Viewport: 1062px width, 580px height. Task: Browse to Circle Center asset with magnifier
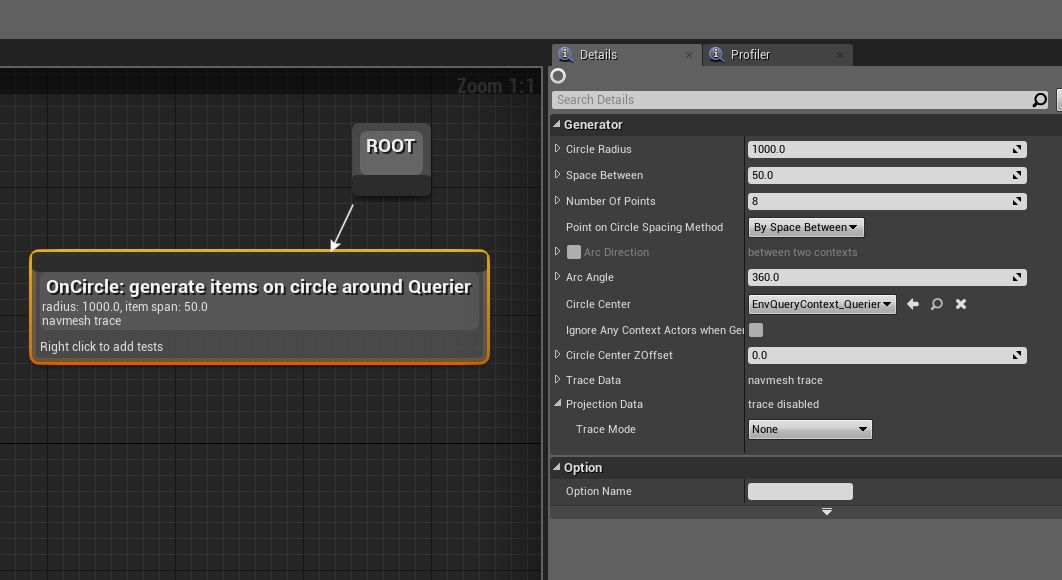(x=937, y=304)
